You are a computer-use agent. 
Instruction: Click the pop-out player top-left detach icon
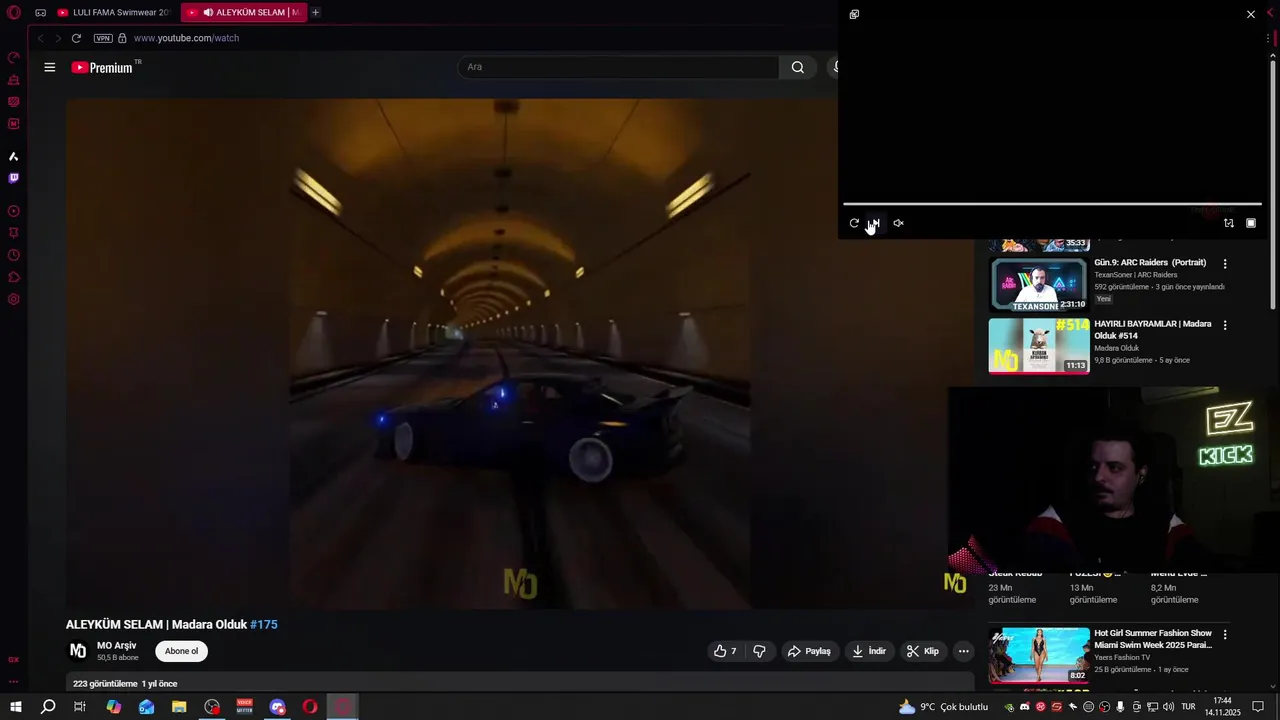point(854,14)
